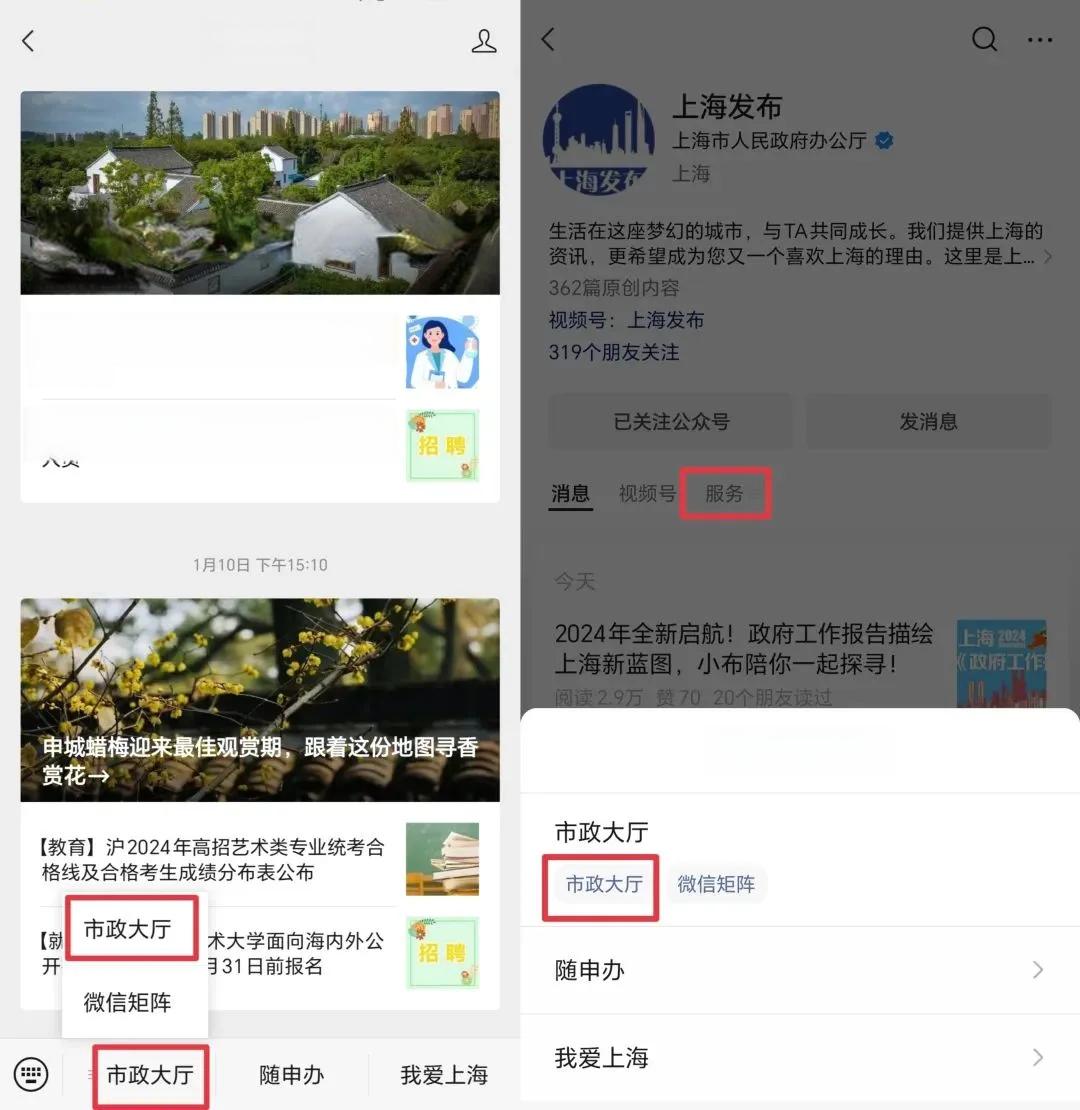Tap the back arrow on the 上海发布 profile page
This screenshot has height=1110, width=1080.
[x=548, y=39]
